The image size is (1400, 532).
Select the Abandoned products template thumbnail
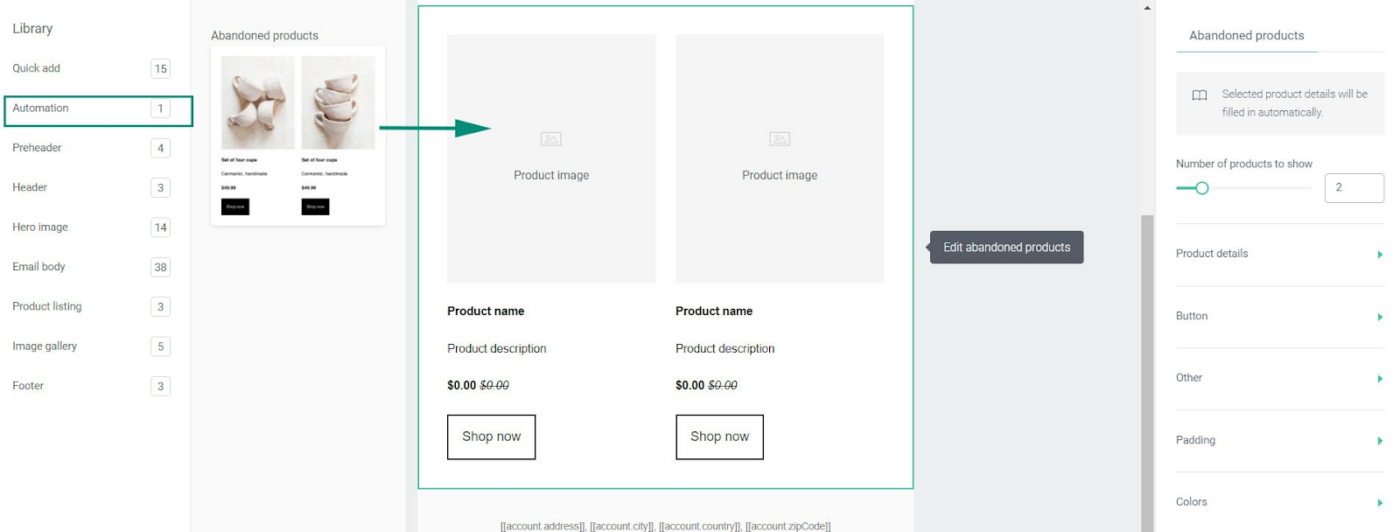click(x=298, y=135)
